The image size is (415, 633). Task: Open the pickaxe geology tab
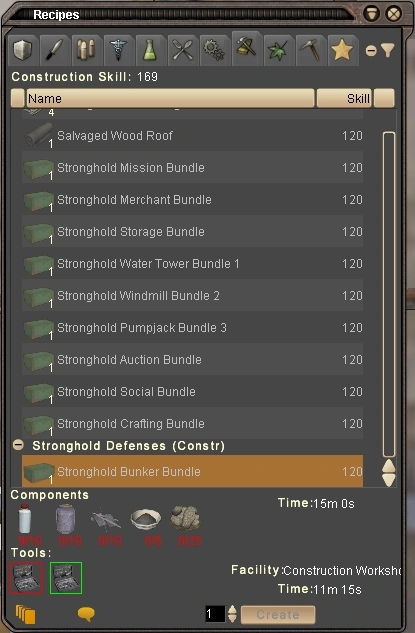[310, 50]
